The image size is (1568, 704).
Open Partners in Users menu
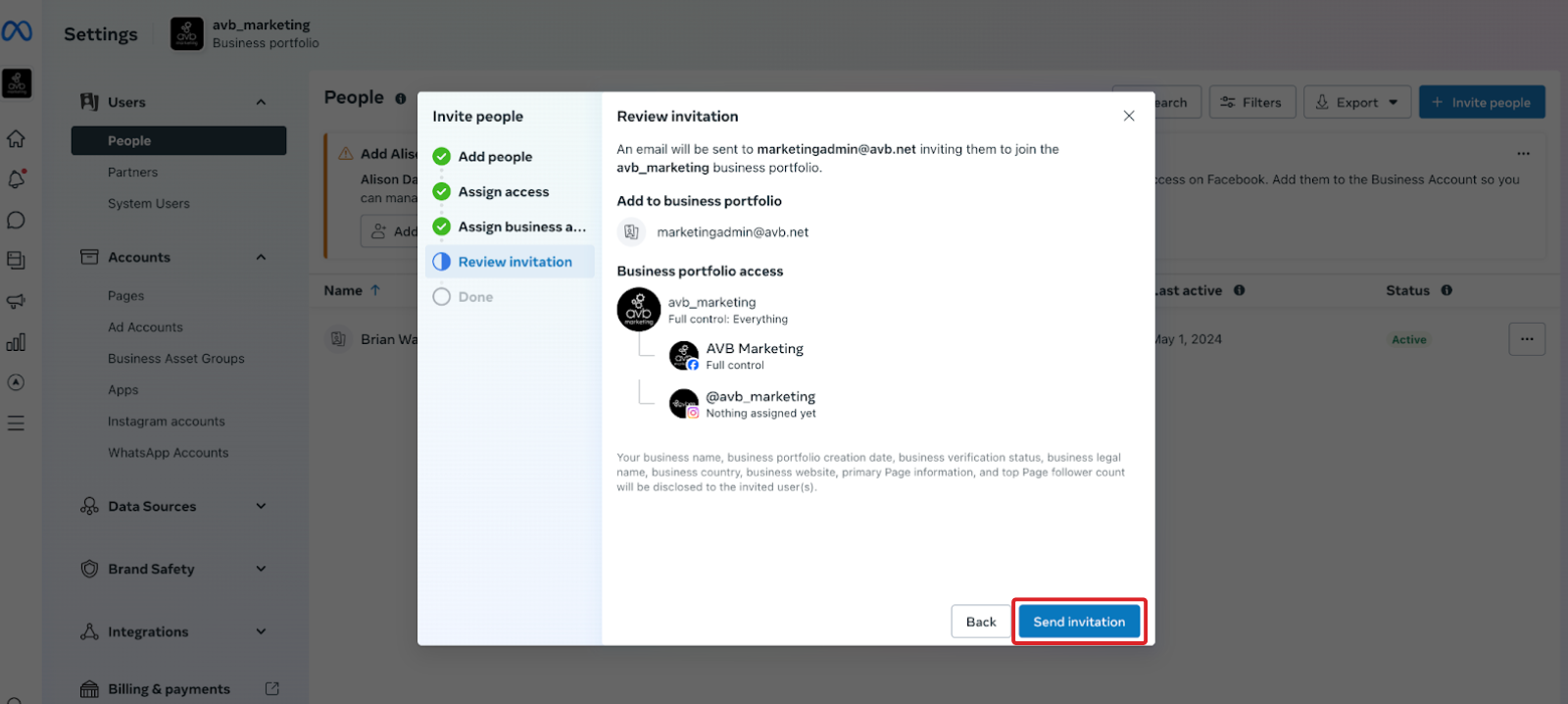(x=132, y=173)
